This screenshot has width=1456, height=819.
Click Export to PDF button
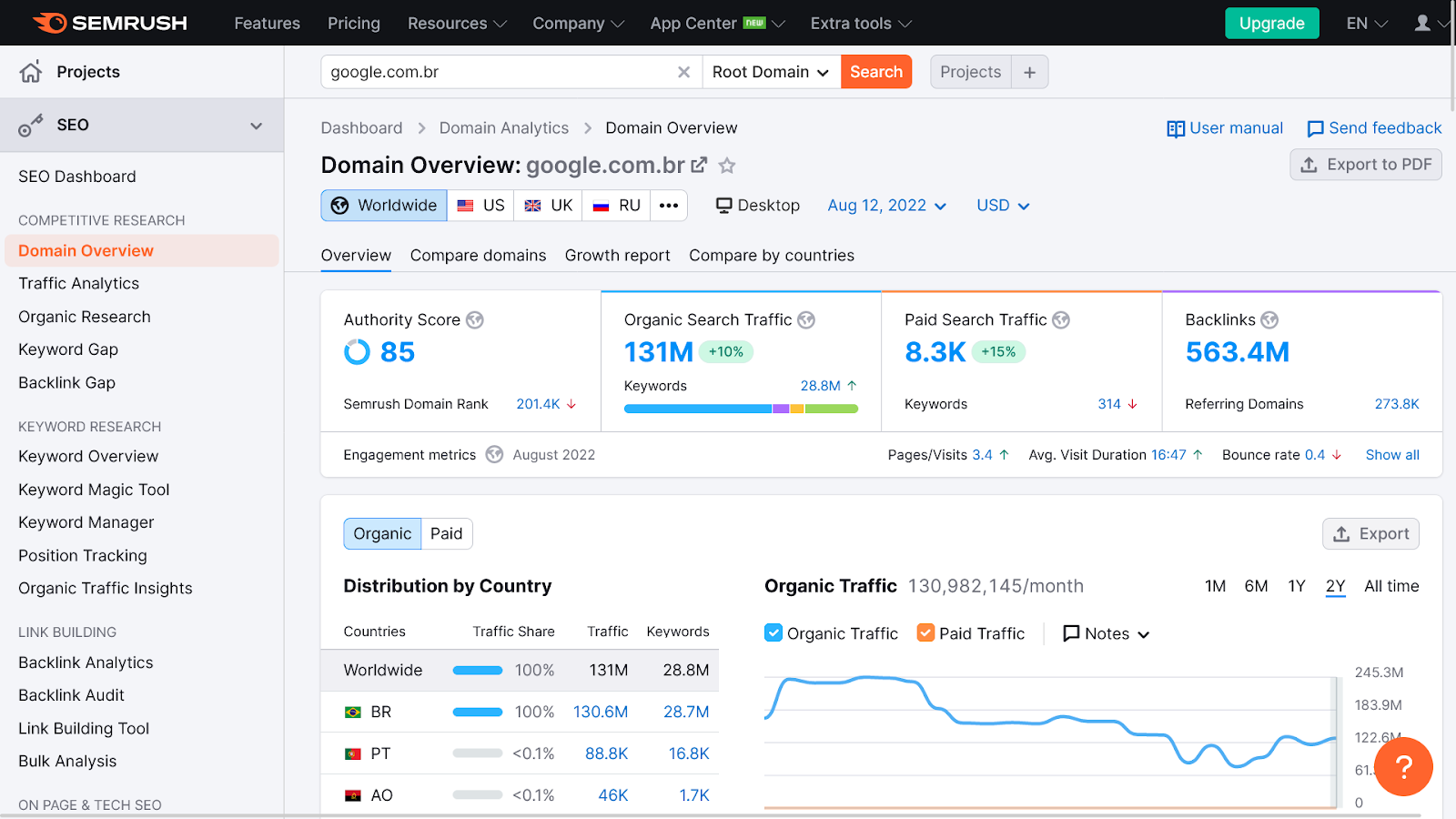1366,165
